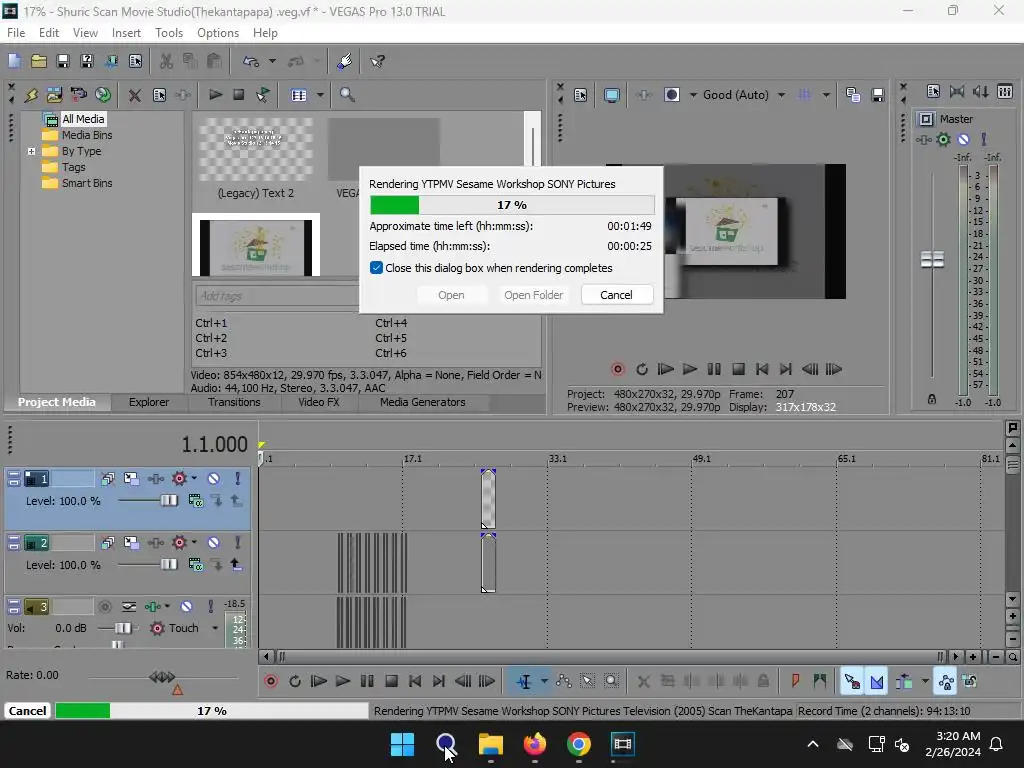This screenshot has width=1024, height=768.
Task: Click the Undo arrow icon
Action: tap(251, 61)
